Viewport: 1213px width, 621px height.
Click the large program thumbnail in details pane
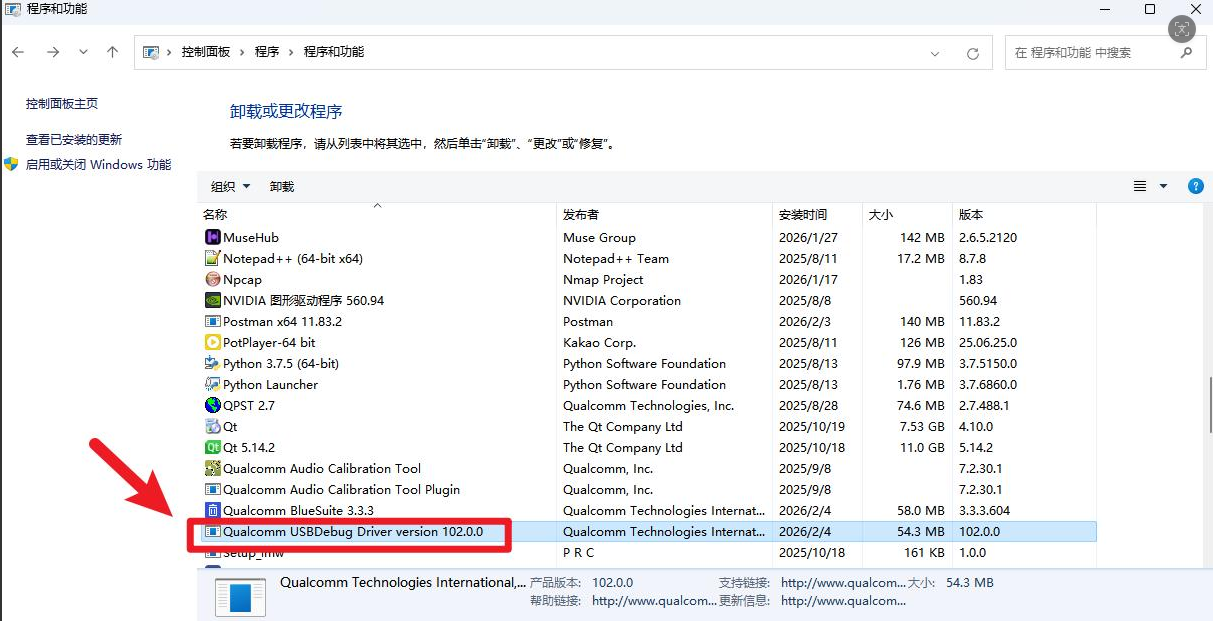pyautogui.click(x=240, y=597)
